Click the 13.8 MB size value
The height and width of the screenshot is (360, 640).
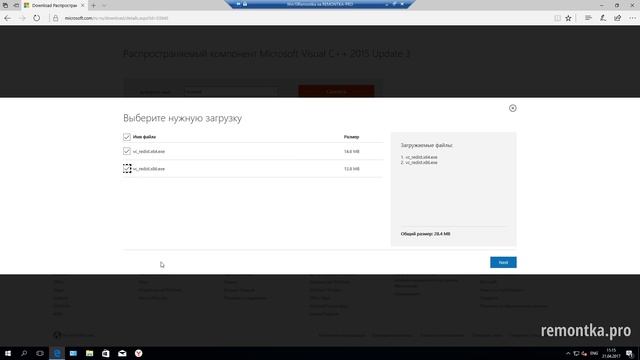(351, 169)
